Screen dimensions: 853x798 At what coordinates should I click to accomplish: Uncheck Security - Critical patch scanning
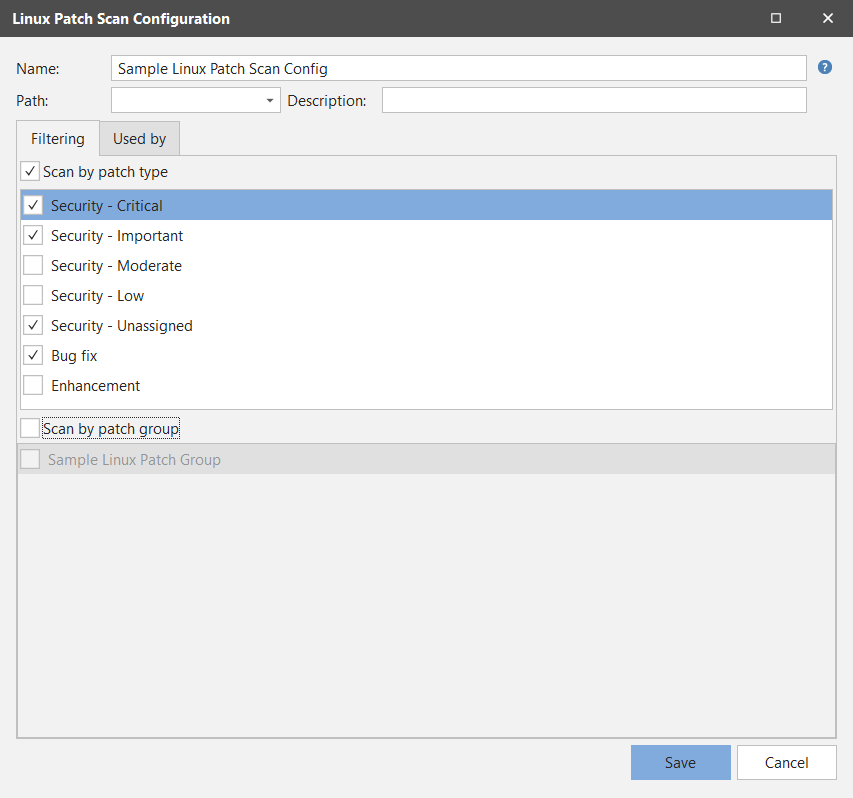[x=33, y=205]
